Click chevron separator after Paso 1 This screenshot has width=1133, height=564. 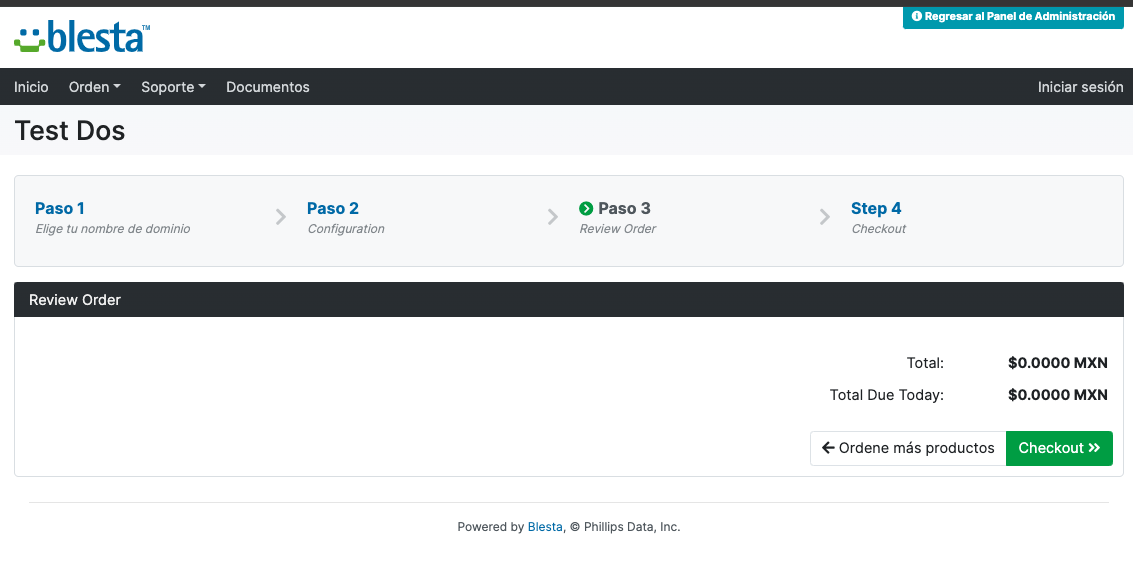(x=281, y=217)
